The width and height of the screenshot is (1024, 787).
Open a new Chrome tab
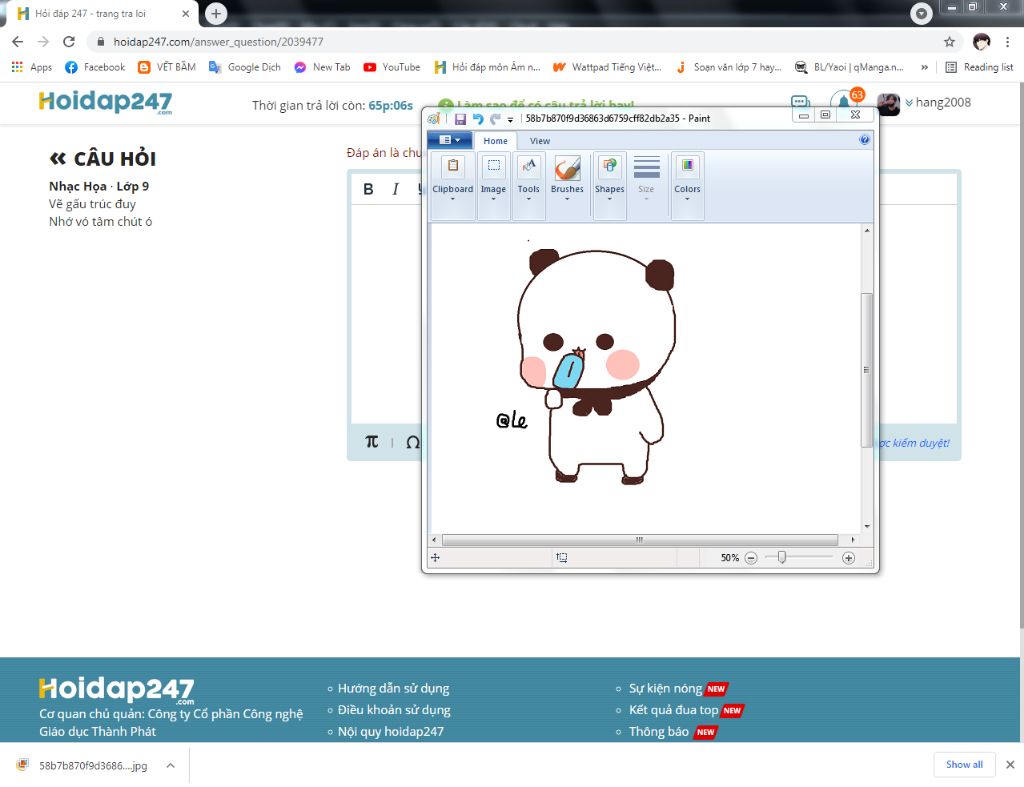(216, 13)
